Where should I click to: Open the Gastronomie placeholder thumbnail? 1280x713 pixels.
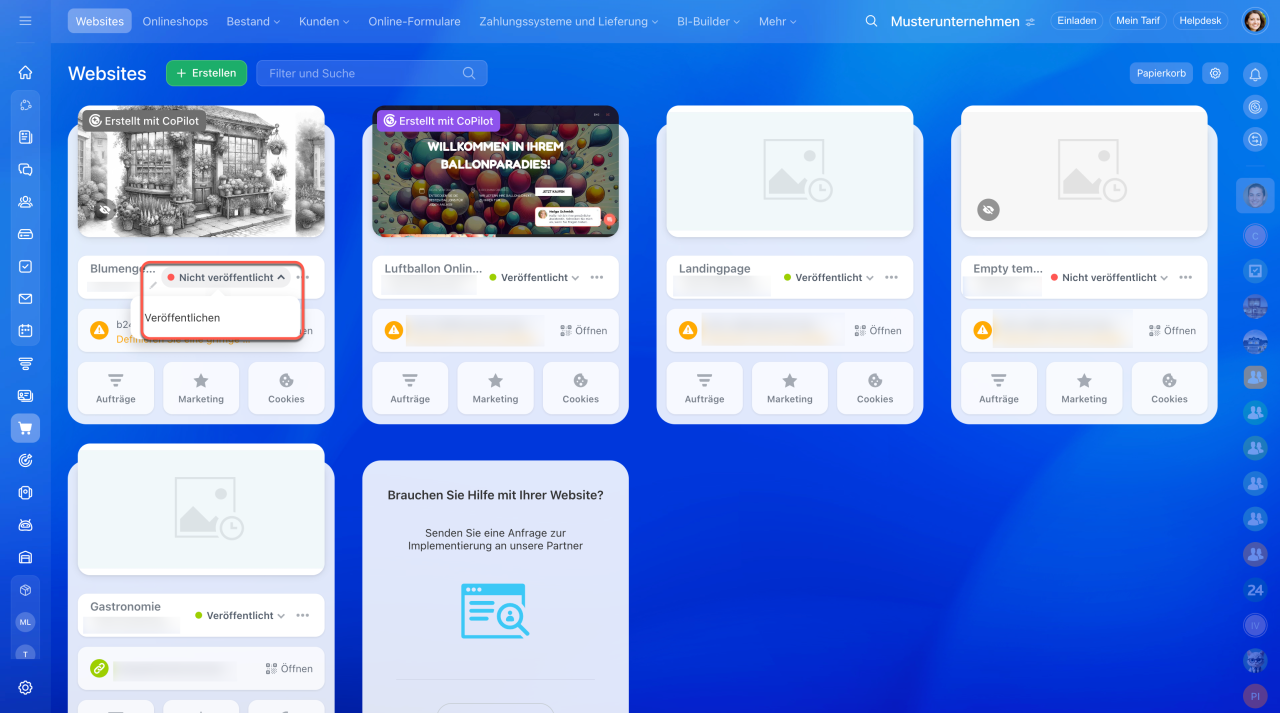tap(201, 510)
